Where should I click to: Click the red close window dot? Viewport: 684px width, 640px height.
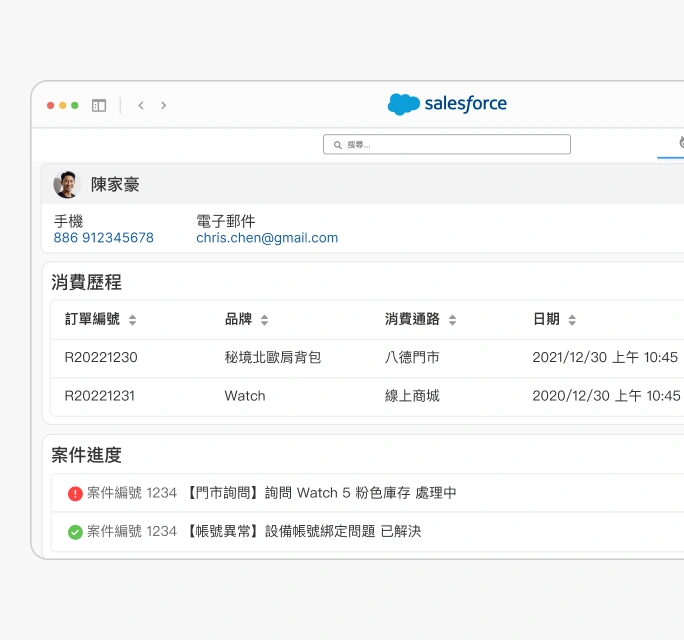(51, 106)
